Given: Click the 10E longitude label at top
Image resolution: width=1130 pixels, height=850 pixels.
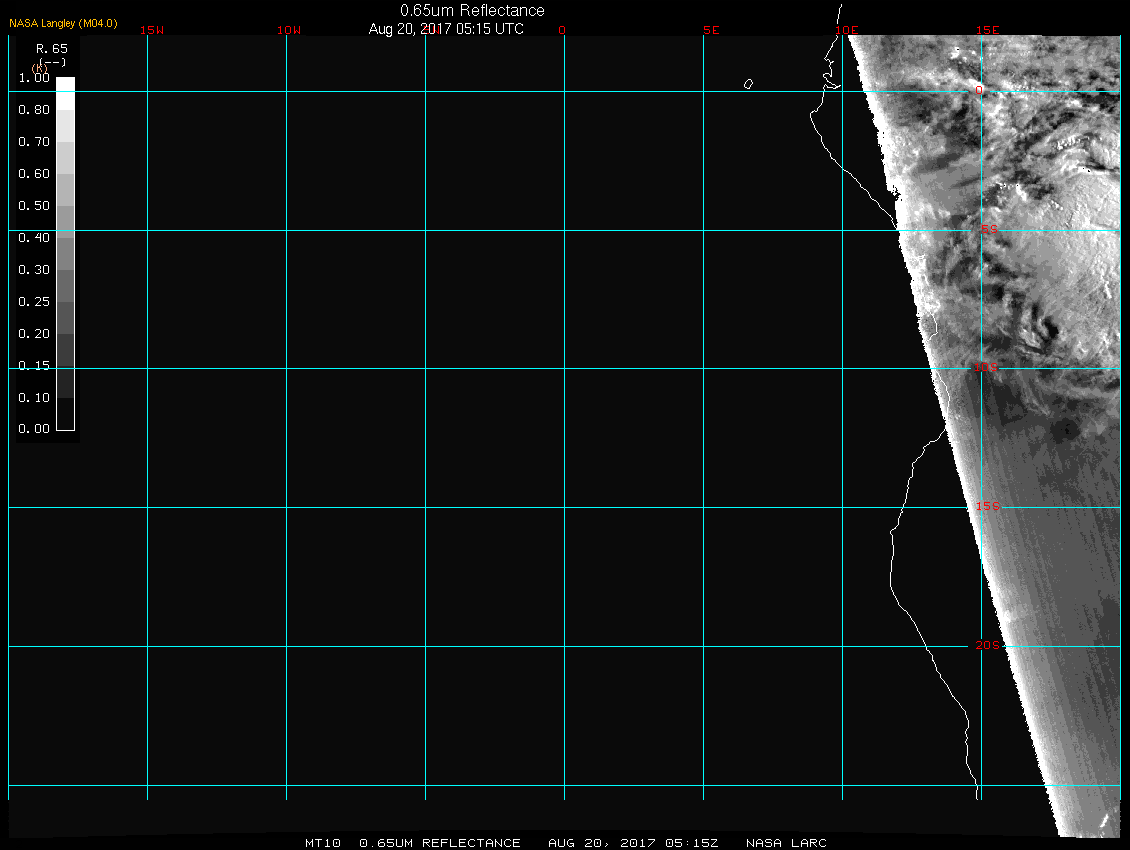Looking at the screenshot, I should click(x=848, y=30).
